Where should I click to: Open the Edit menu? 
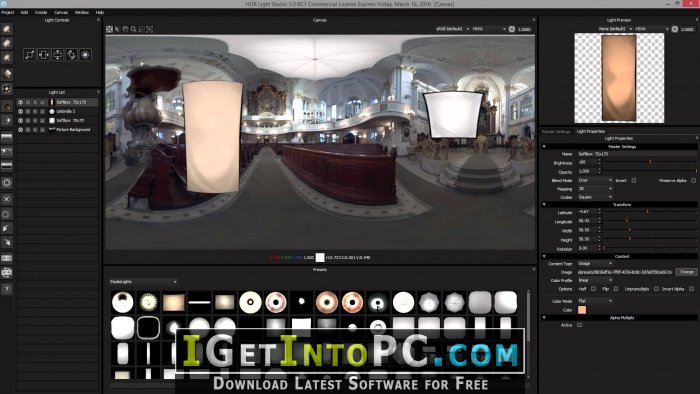pos(25,12)
